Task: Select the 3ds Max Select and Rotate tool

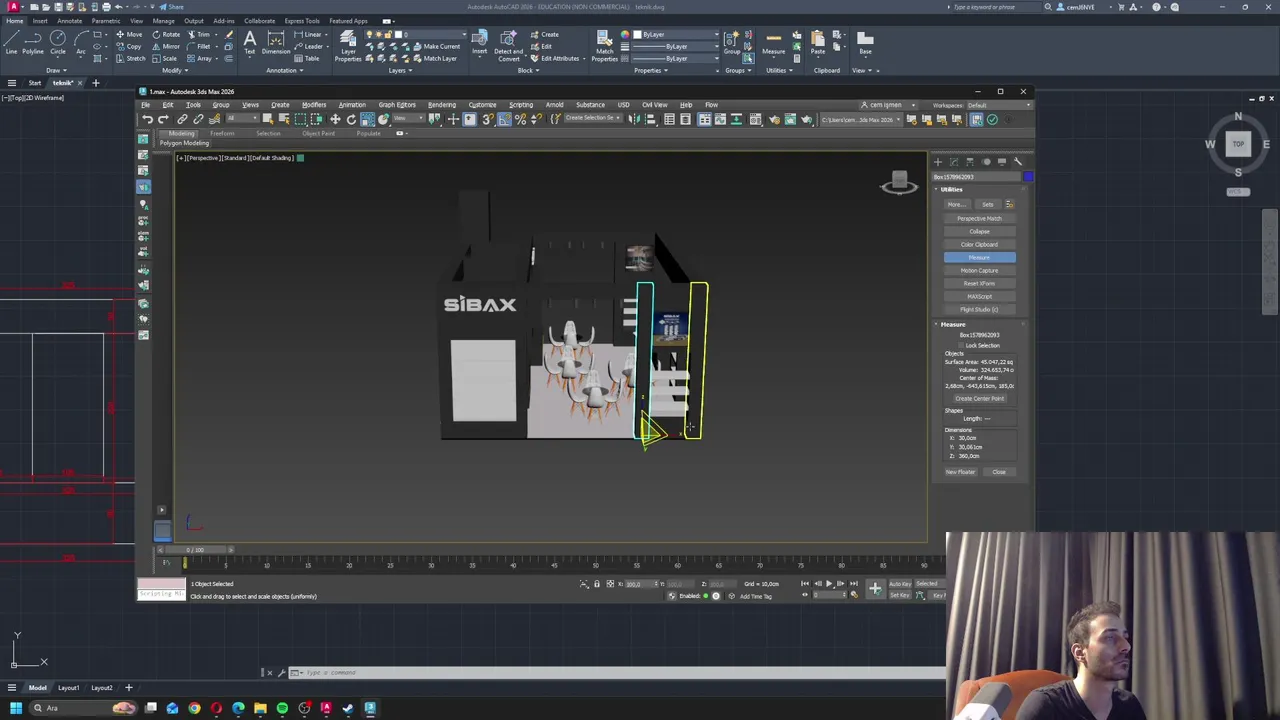Action: pos(351,120)
